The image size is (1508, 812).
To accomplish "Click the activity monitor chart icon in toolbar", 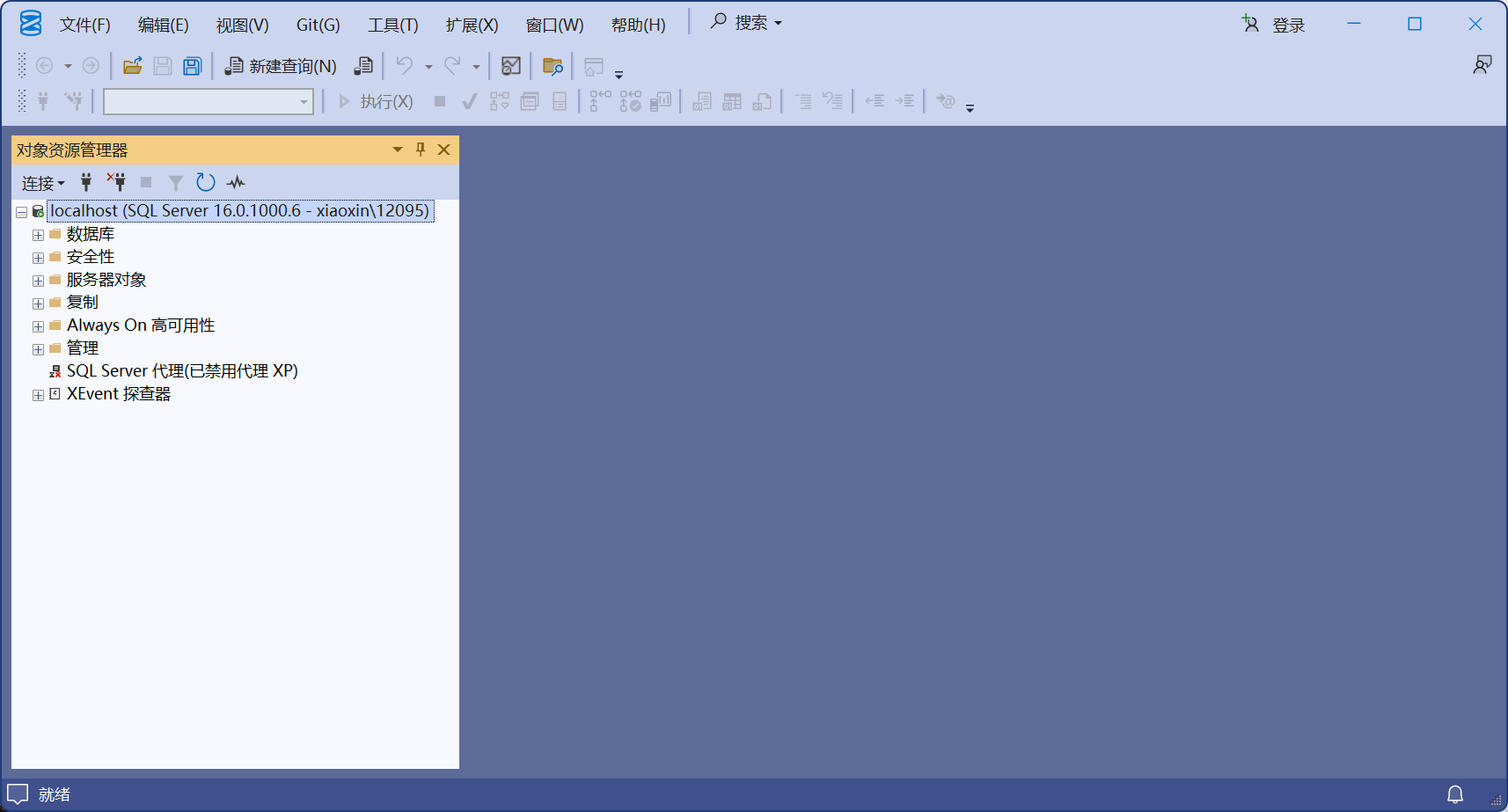I will pos(511,66).
